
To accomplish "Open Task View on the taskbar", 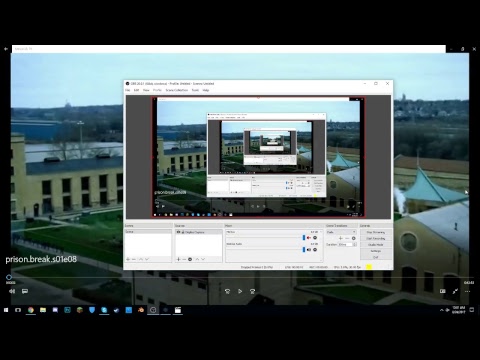I will (x=18, y=310).
